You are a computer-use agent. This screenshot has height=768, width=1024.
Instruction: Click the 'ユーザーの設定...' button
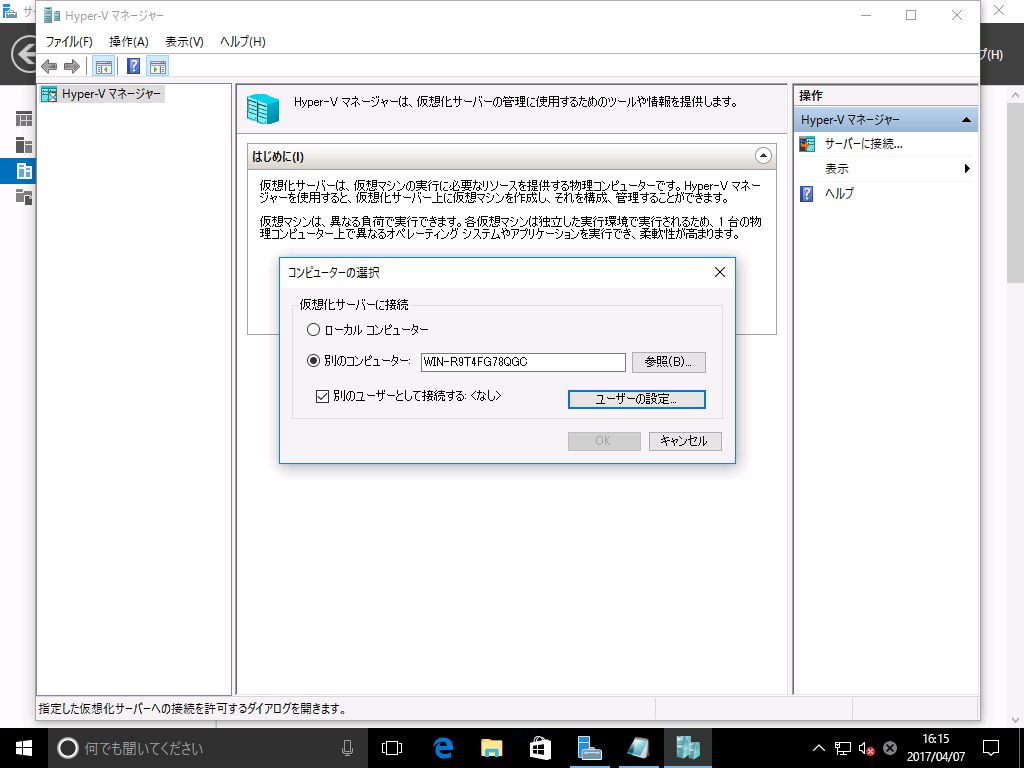click(x=636, y=399)
